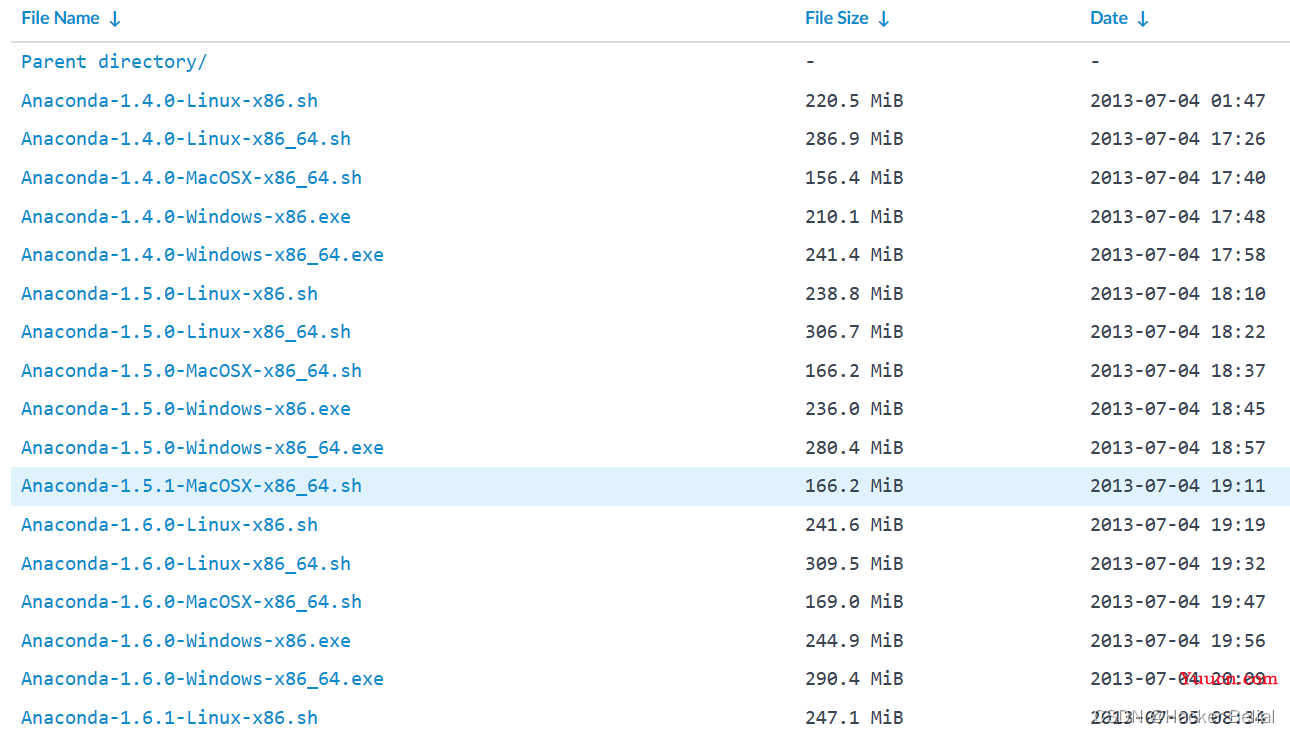Select the date 2013-07-04 17:48
The image size is (1290, 733).
tap(1178, 217)
